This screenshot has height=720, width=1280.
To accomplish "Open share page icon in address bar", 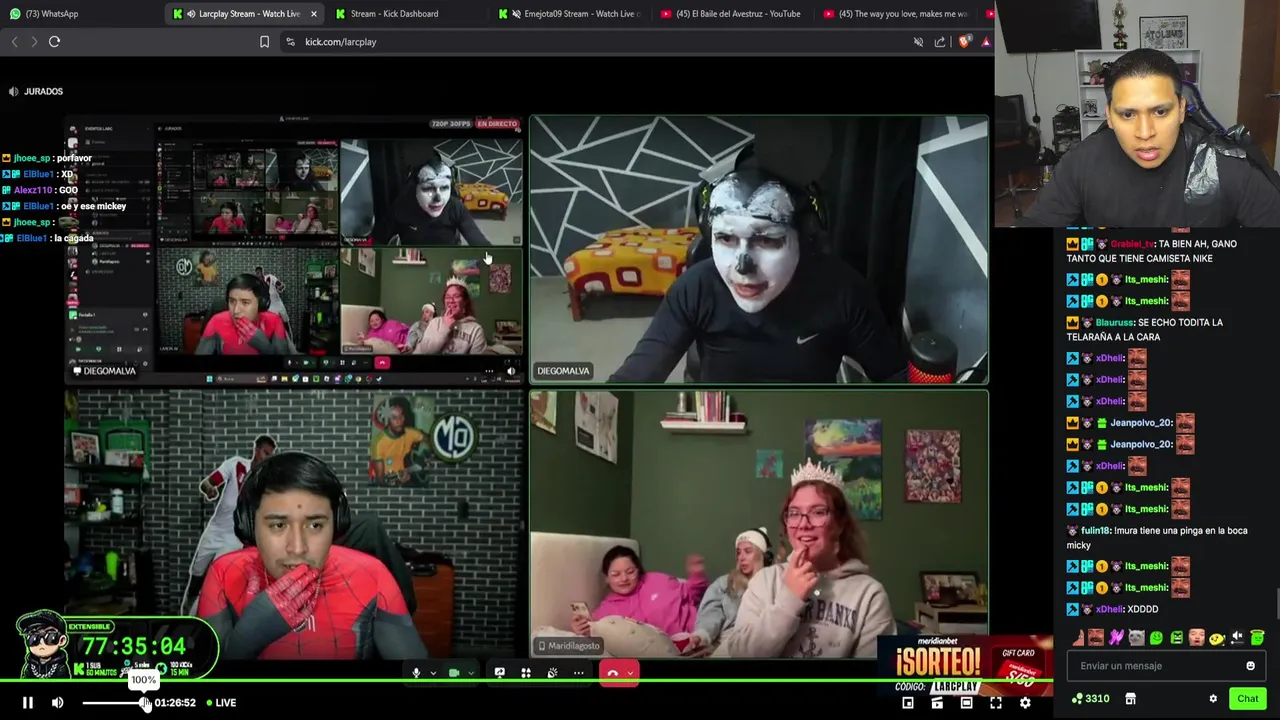I will coord(940,42).
